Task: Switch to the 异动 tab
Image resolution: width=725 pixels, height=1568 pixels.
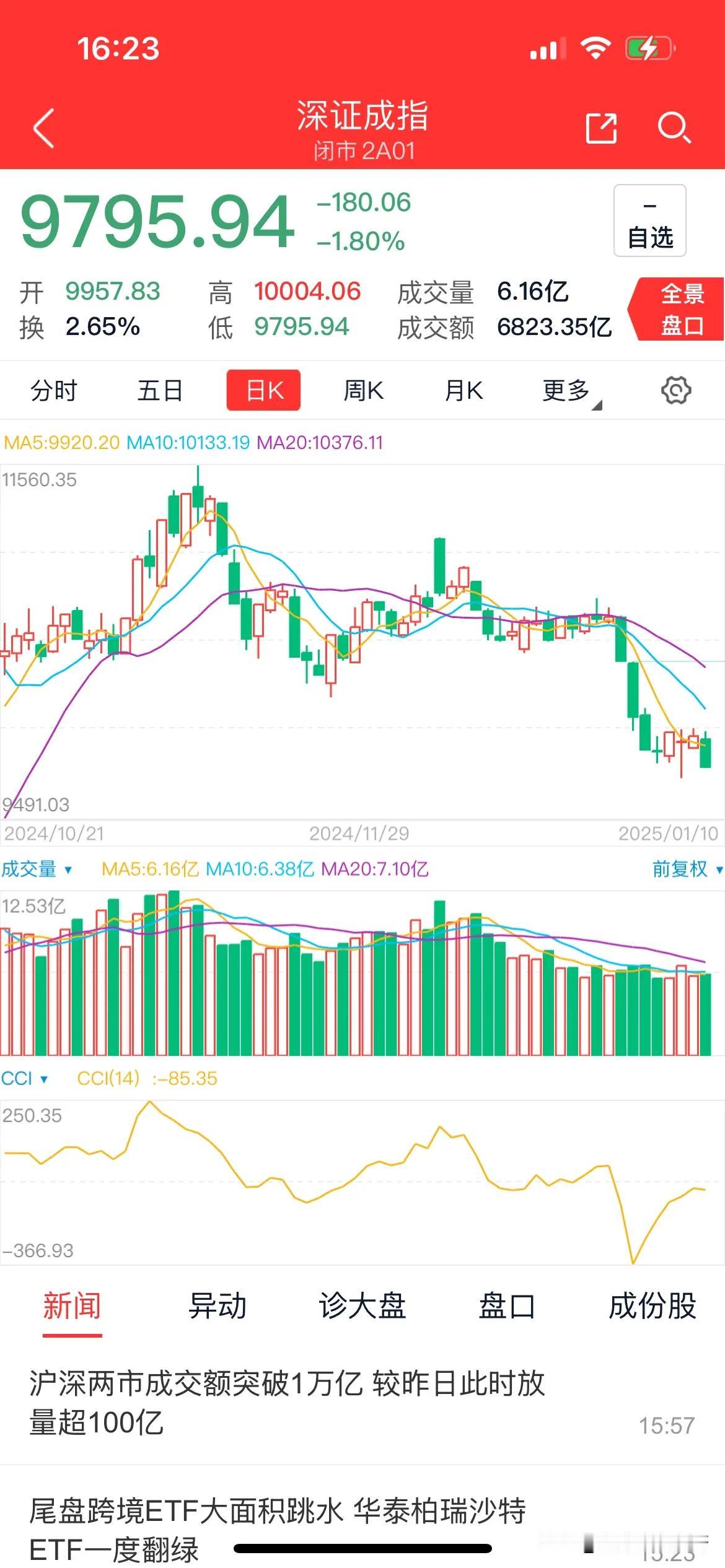Action: [217, 1306]
